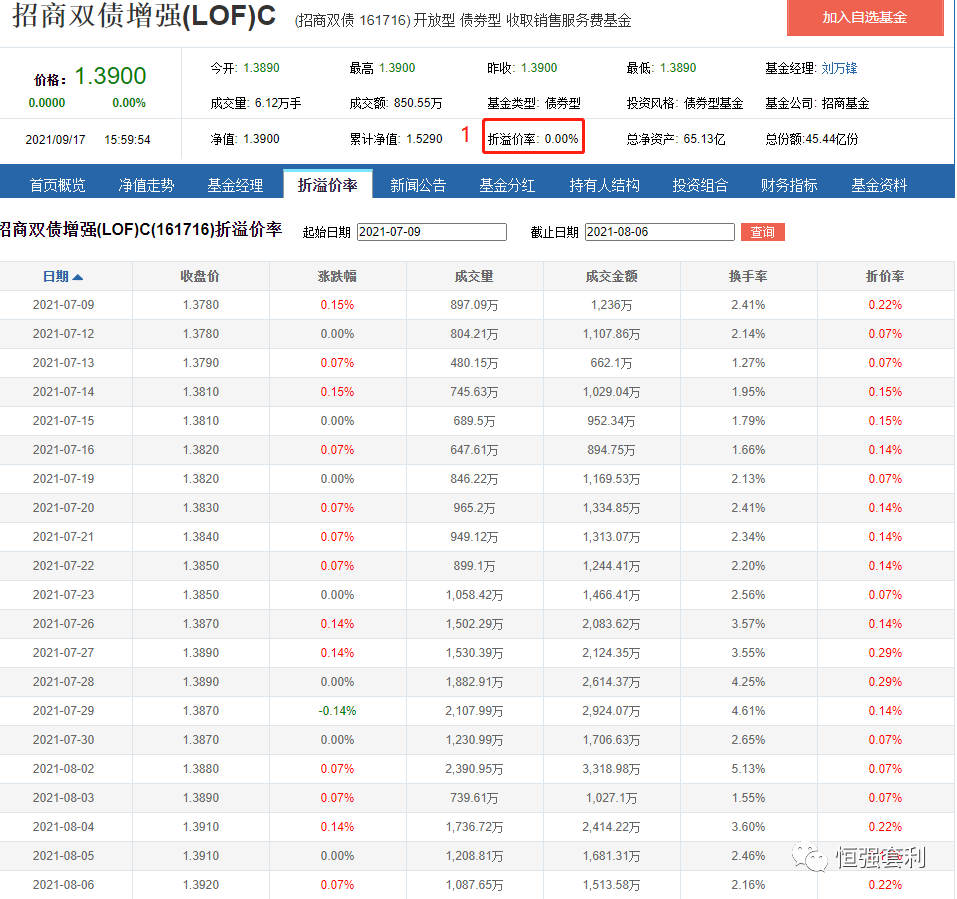Click closing price 1.3850 on 2021-07-22
The image size is (957, 899).
pyautogui.click(x=201, y=566)
